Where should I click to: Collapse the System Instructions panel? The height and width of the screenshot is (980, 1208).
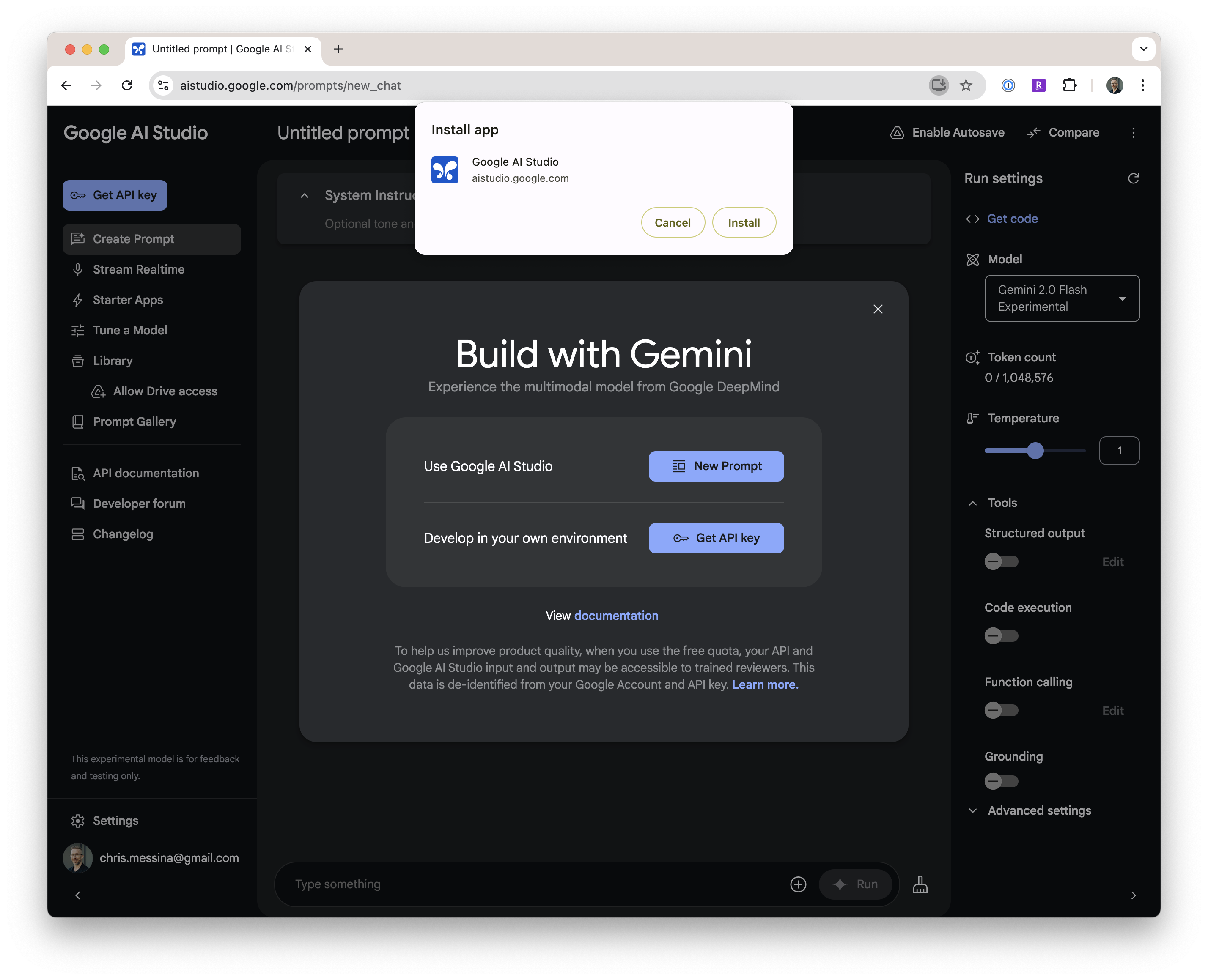coord(305,195)
